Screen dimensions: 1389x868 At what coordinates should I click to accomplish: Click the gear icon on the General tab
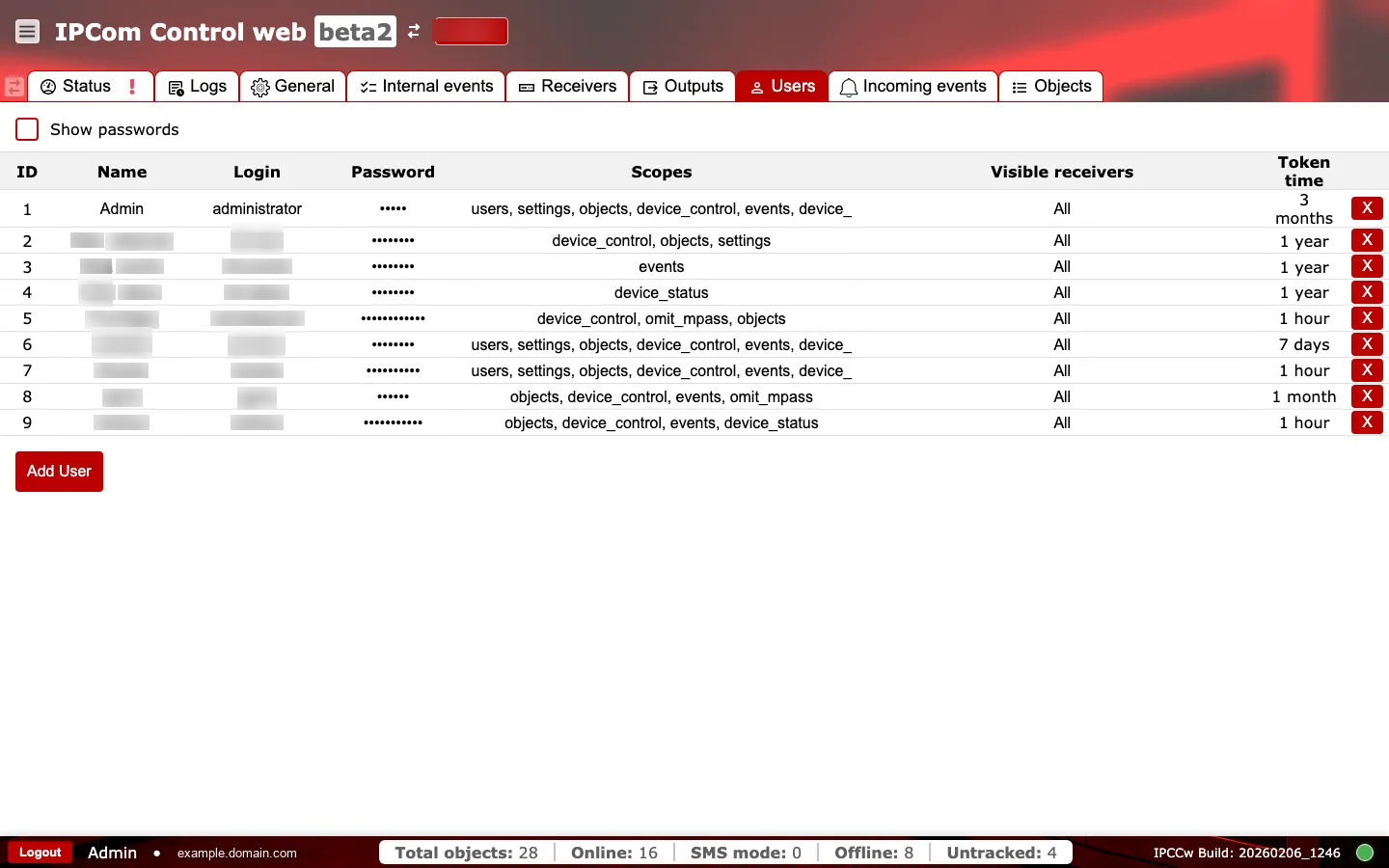(259, 86)
